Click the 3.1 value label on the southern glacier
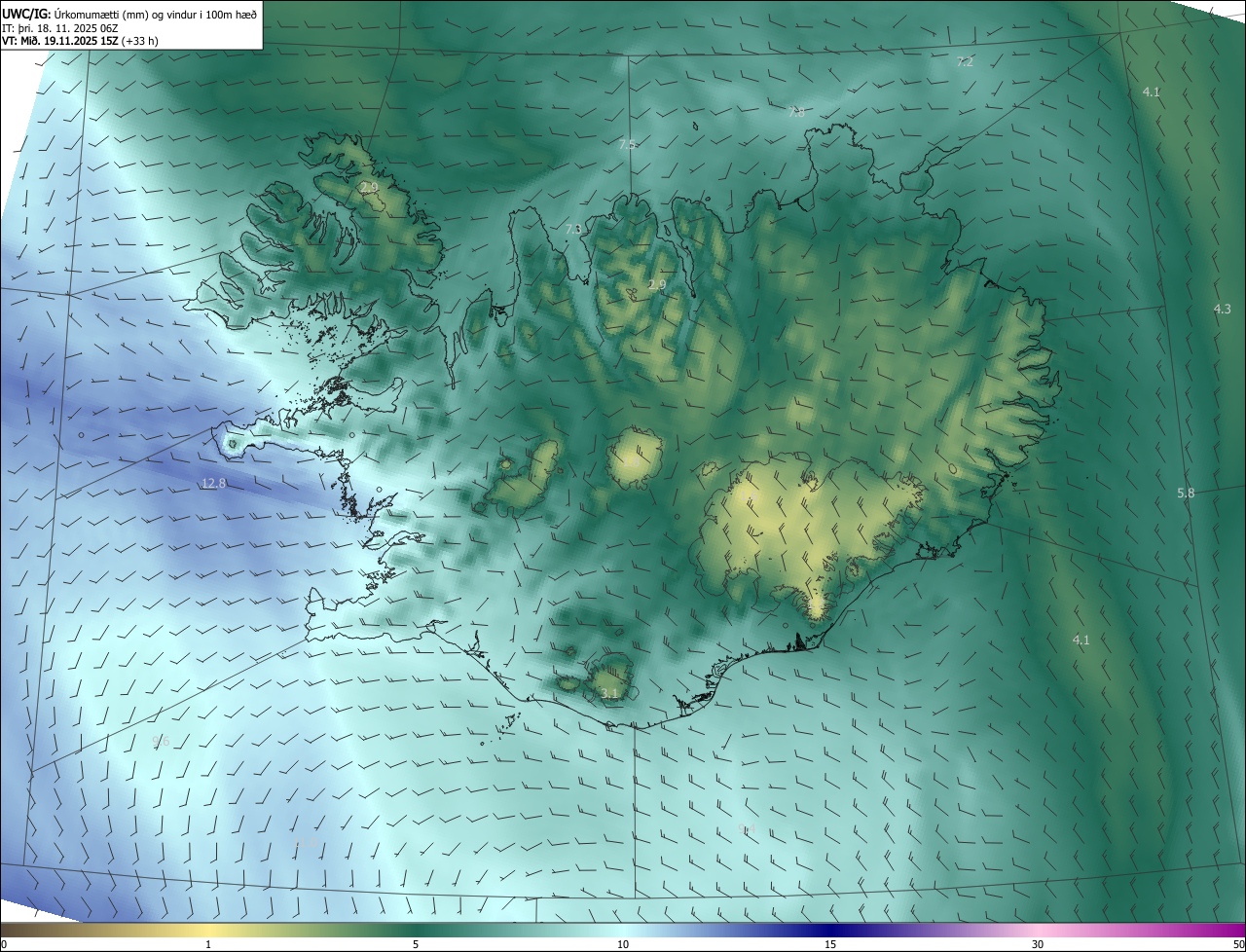The image size is (1246, 952). pyautogui.click(x=609, y=693)
